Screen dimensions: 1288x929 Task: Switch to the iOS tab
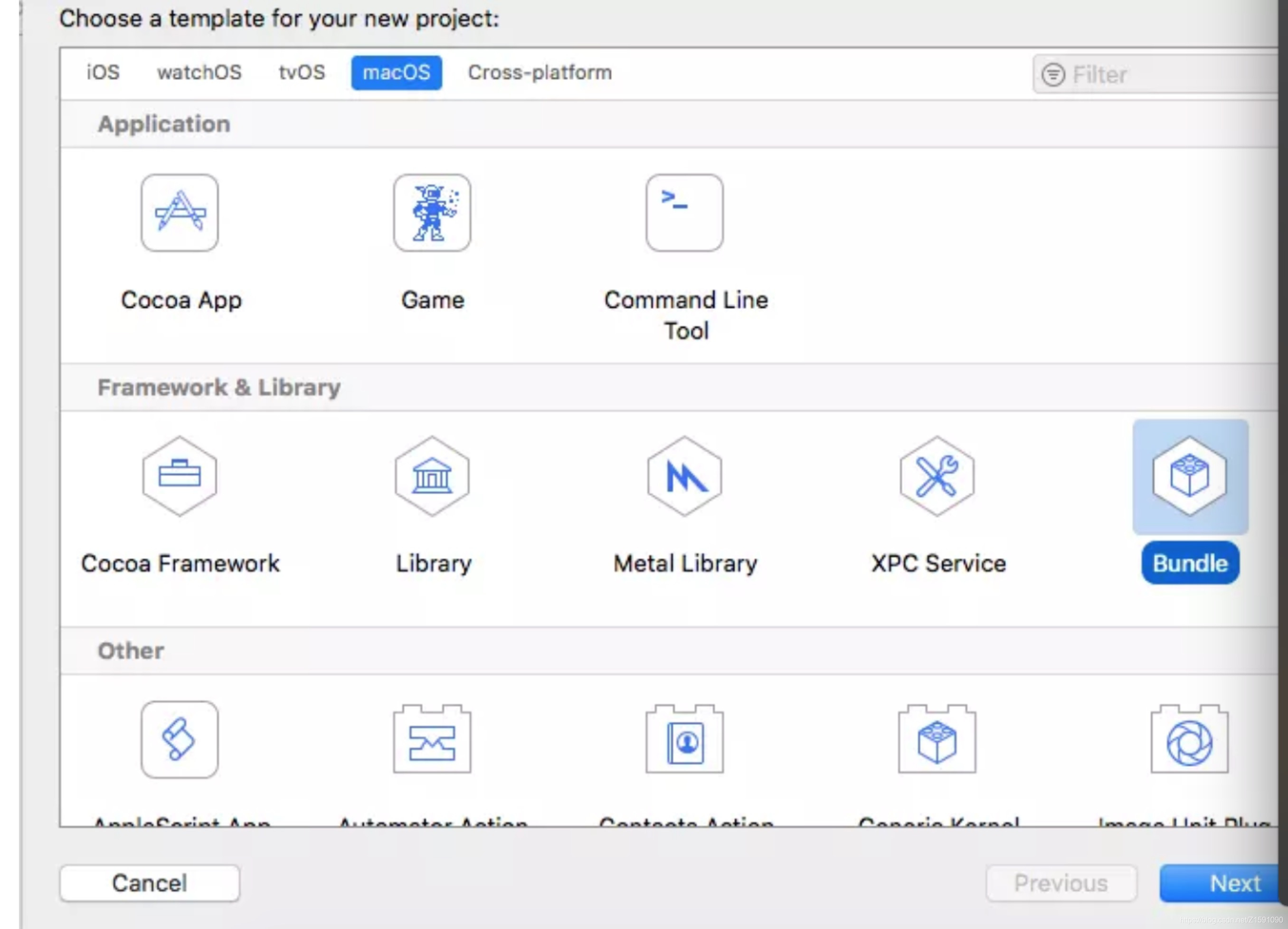(x=103, y=73)
